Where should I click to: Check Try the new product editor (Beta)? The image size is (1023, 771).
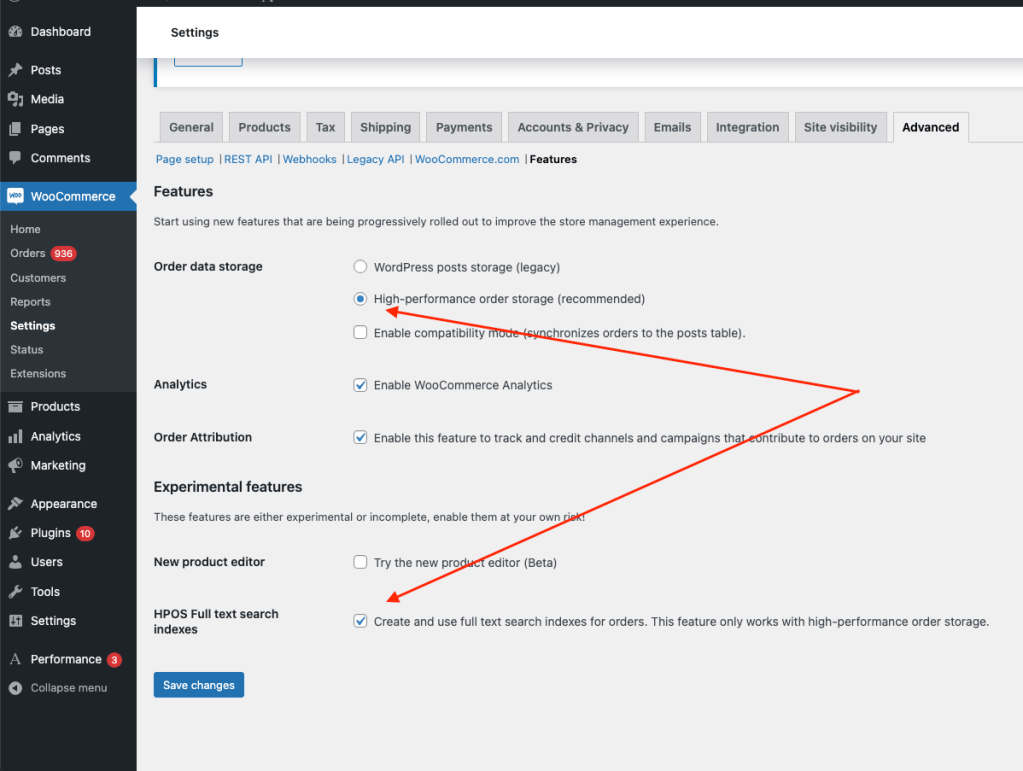tap(360, 562)
